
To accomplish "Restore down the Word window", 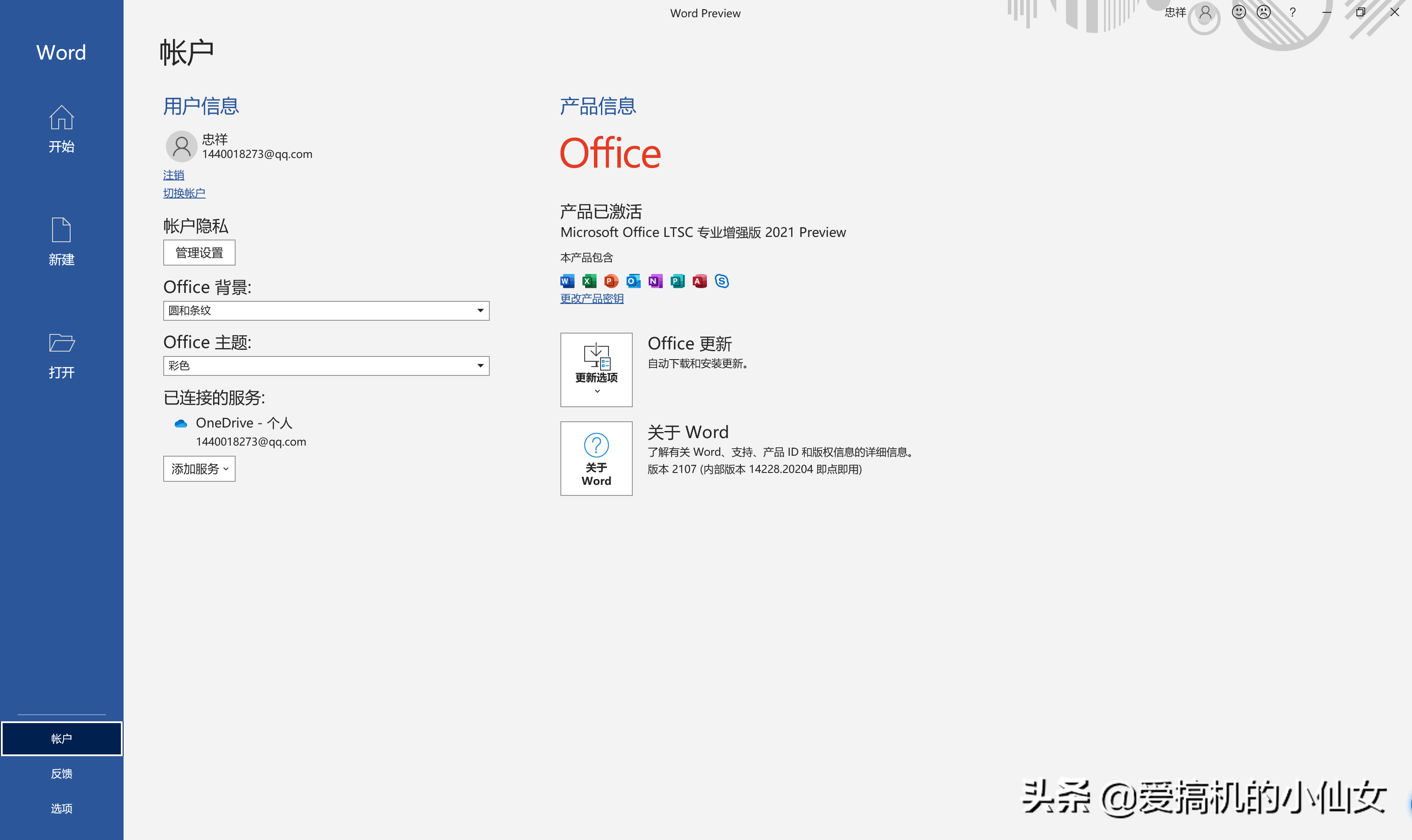I will [1360, 12].
